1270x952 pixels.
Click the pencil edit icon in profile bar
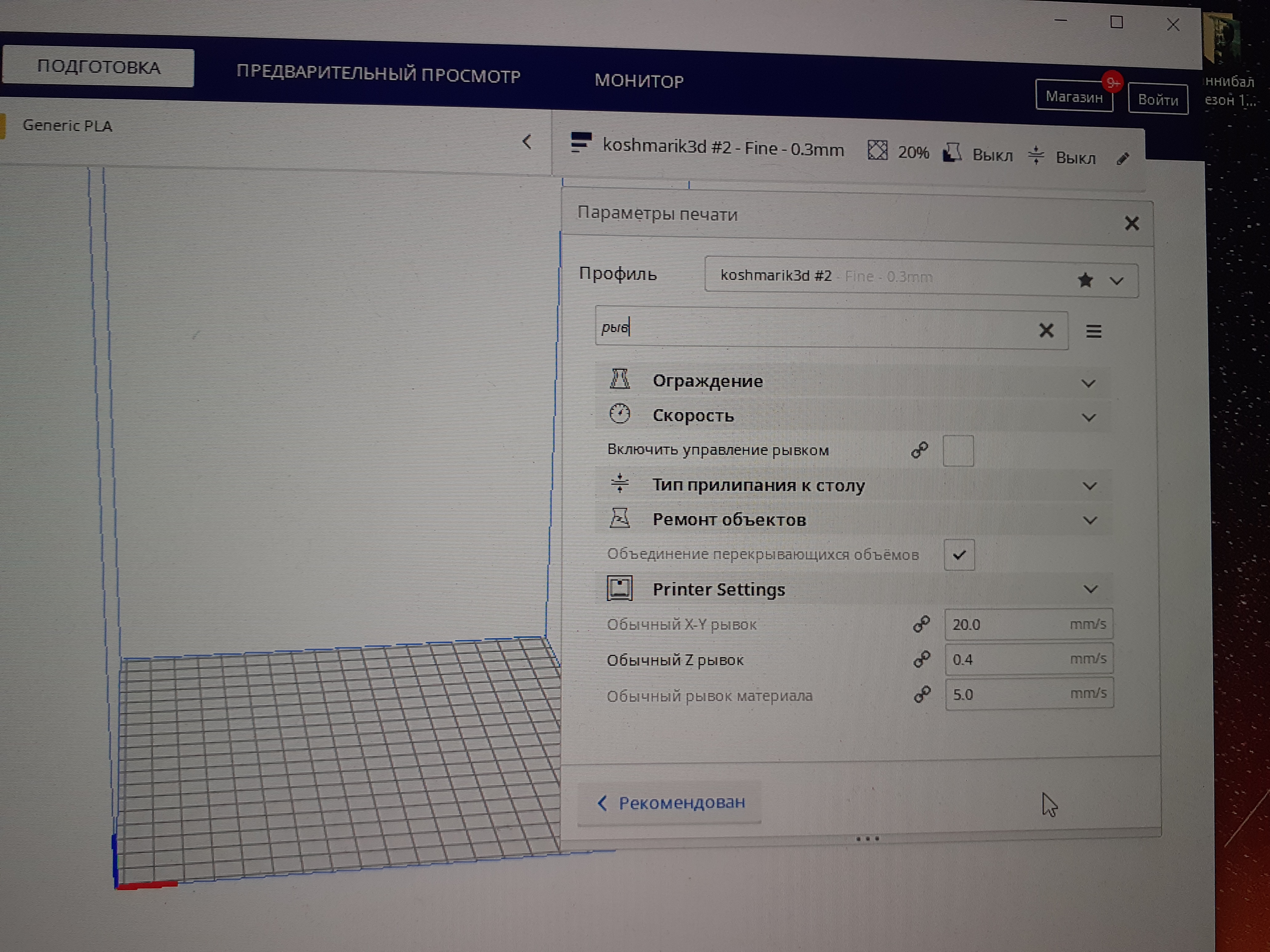[x=1123, y=159]
